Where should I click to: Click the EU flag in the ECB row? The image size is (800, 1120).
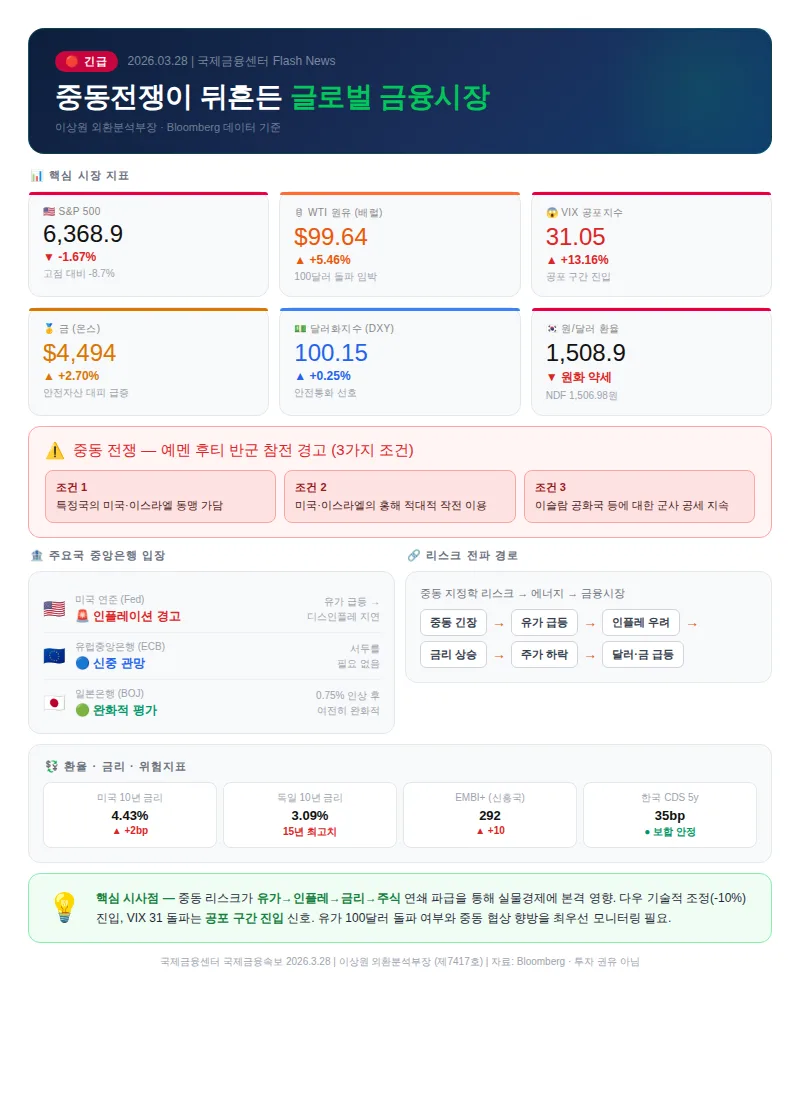pyautogui.click(x=54, y=656)
